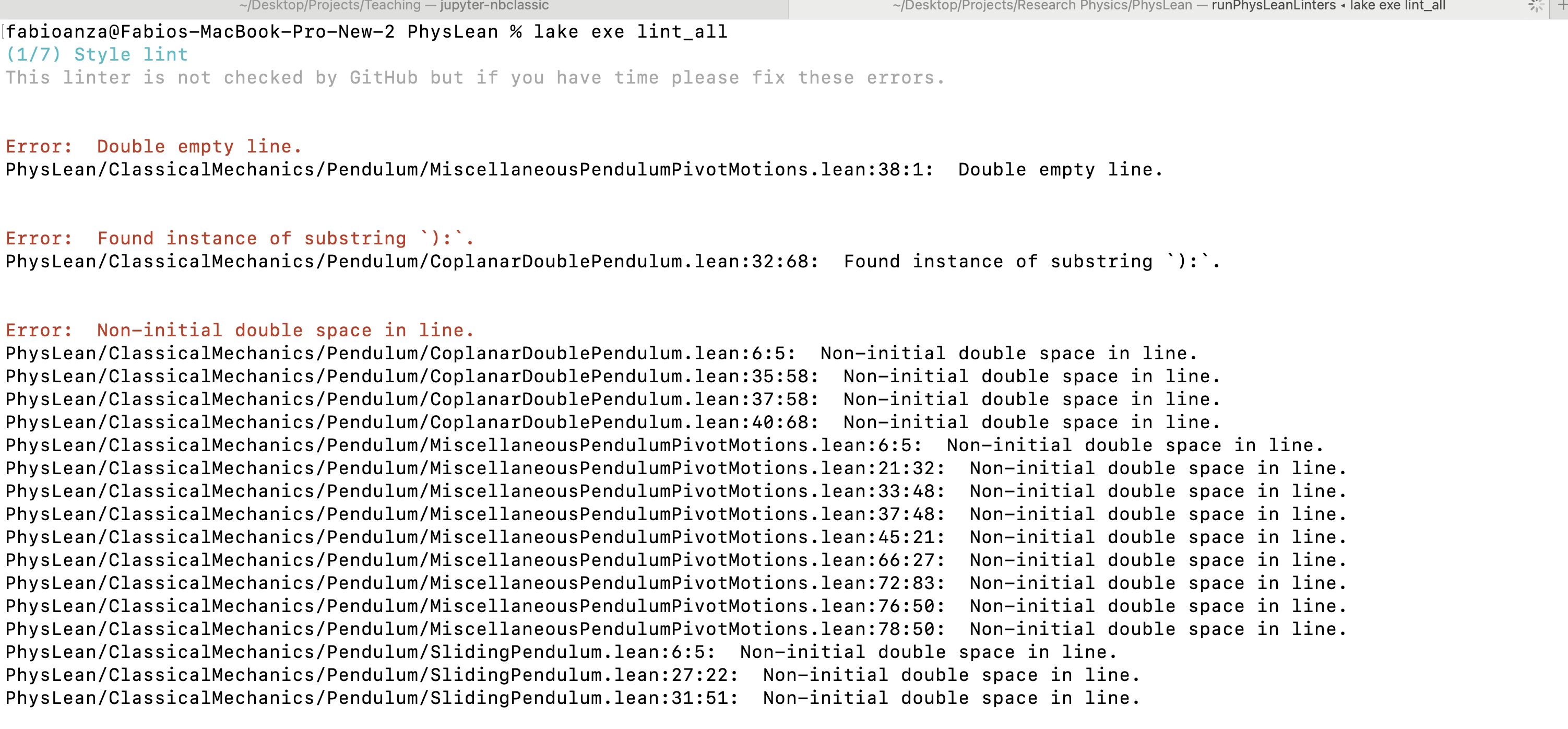Image resolution: width=1568 pixels, height=729 pixels.
Task: Click the '(1/7) Style lint' heading
Action: (97, 55)
